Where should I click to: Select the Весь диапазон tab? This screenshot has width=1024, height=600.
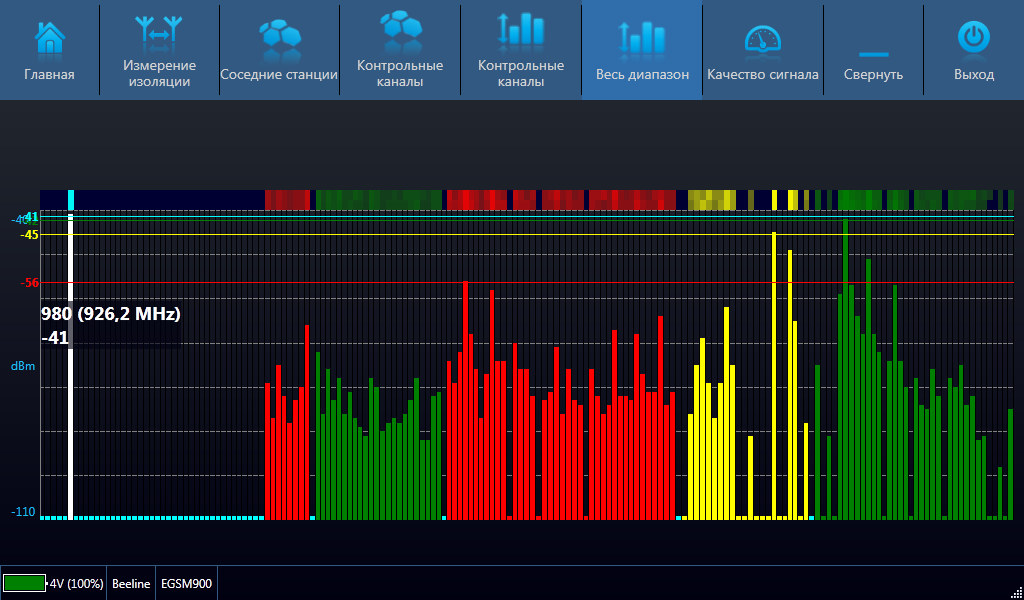pyautogui.click(x=642, y=50)
